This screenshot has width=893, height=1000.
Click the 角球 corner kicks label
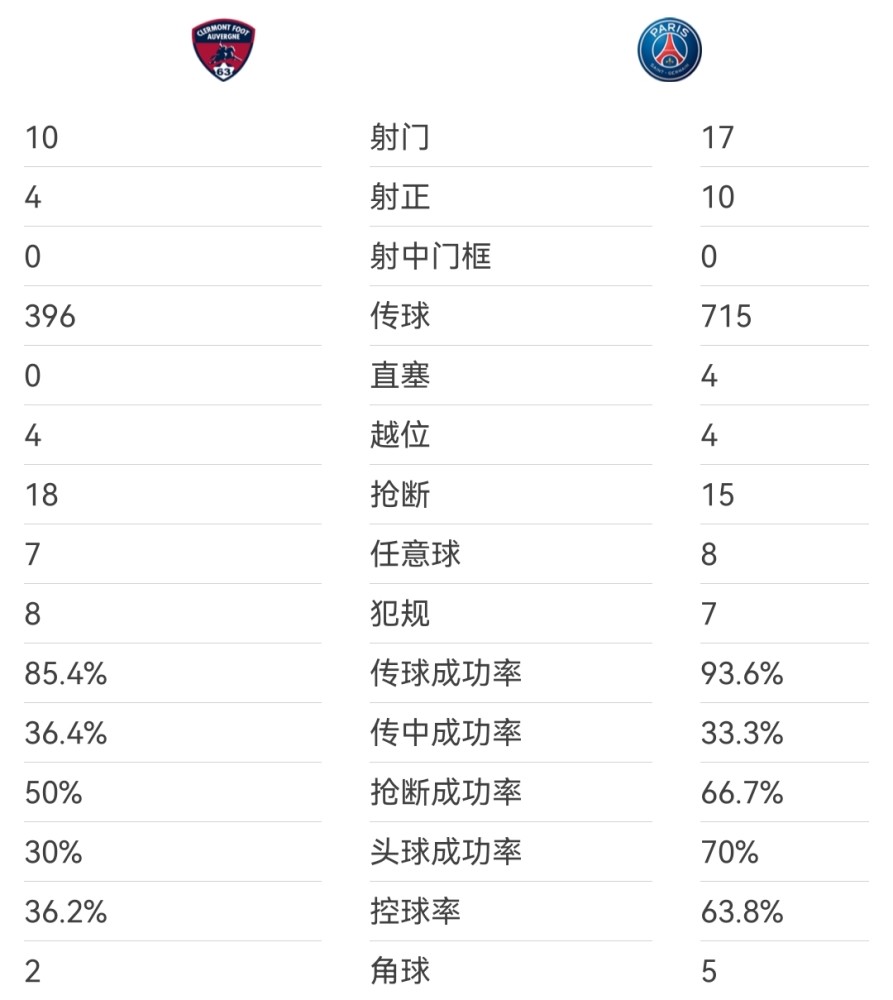[x=400, y=971]
